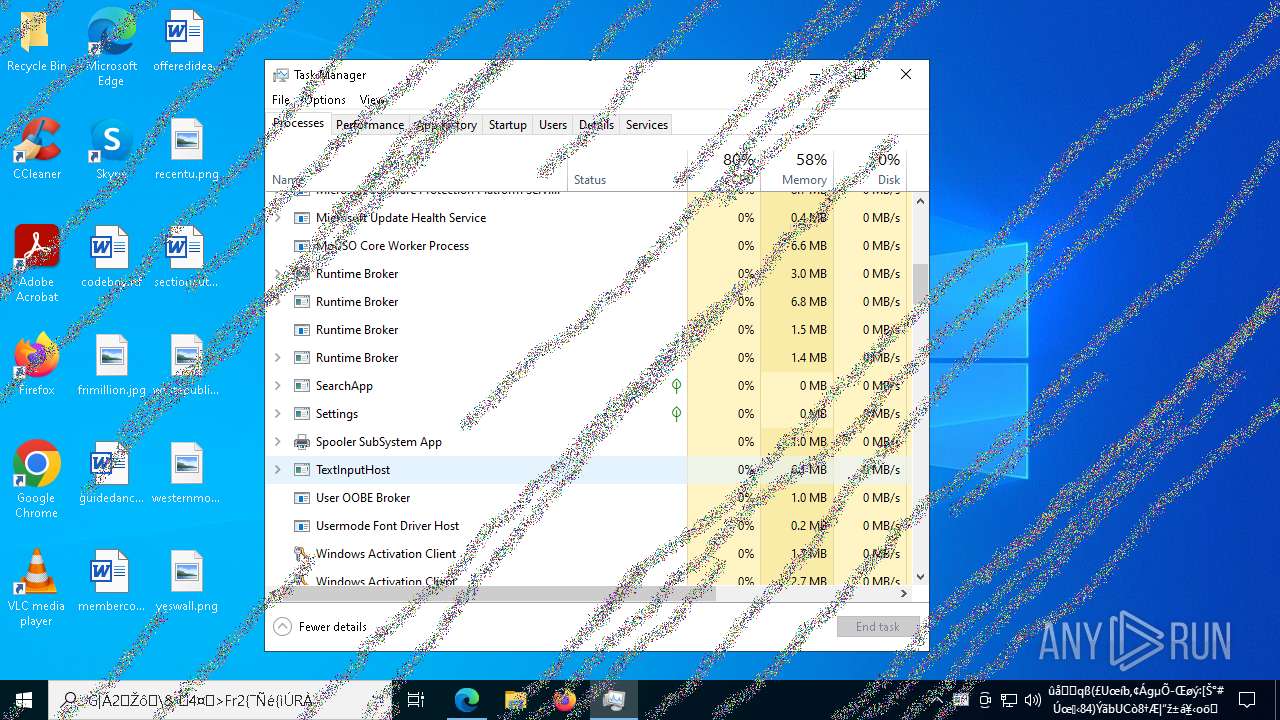Open the Windows Start menu
This screenshot has width=1280, height=720.
[x=24, y=700]
